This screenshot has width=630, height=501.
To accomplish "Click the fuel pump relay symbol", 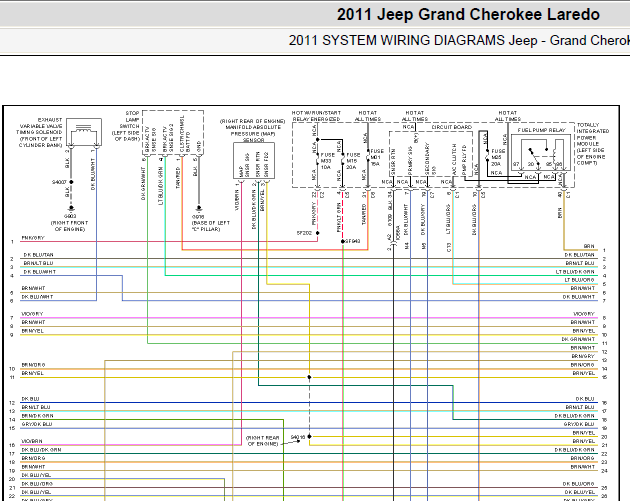I will [545, 154].
